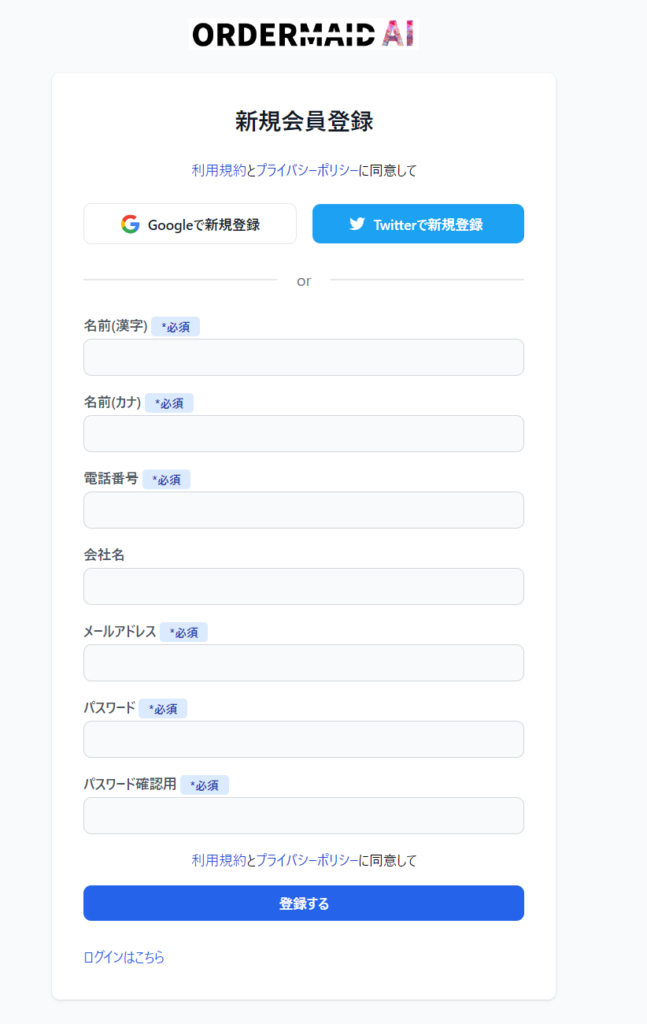Click the Google logo icon
Image resolution: width=647 pixels, height=1024 pixels.
click(130, 224)
